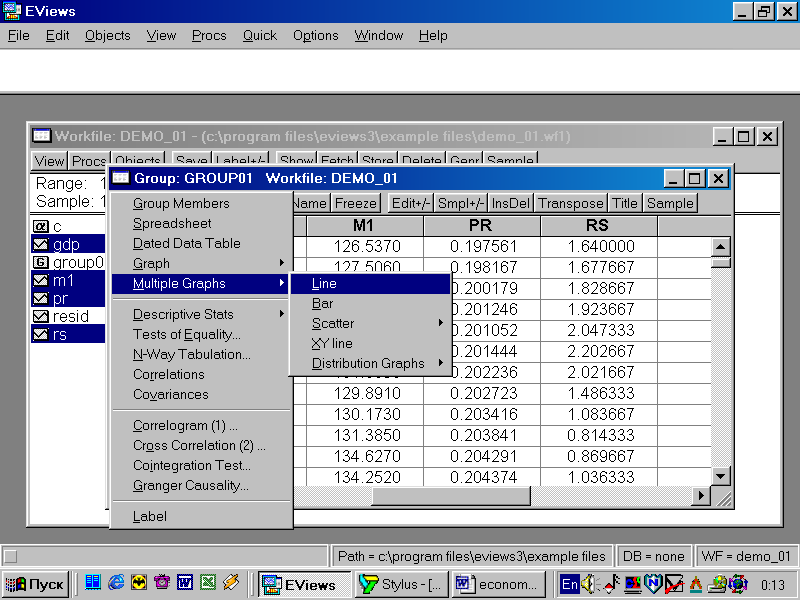The width and height of the screenshot is (800, 600).
Task: Open the Quick menu
Action: click(260, 36)
